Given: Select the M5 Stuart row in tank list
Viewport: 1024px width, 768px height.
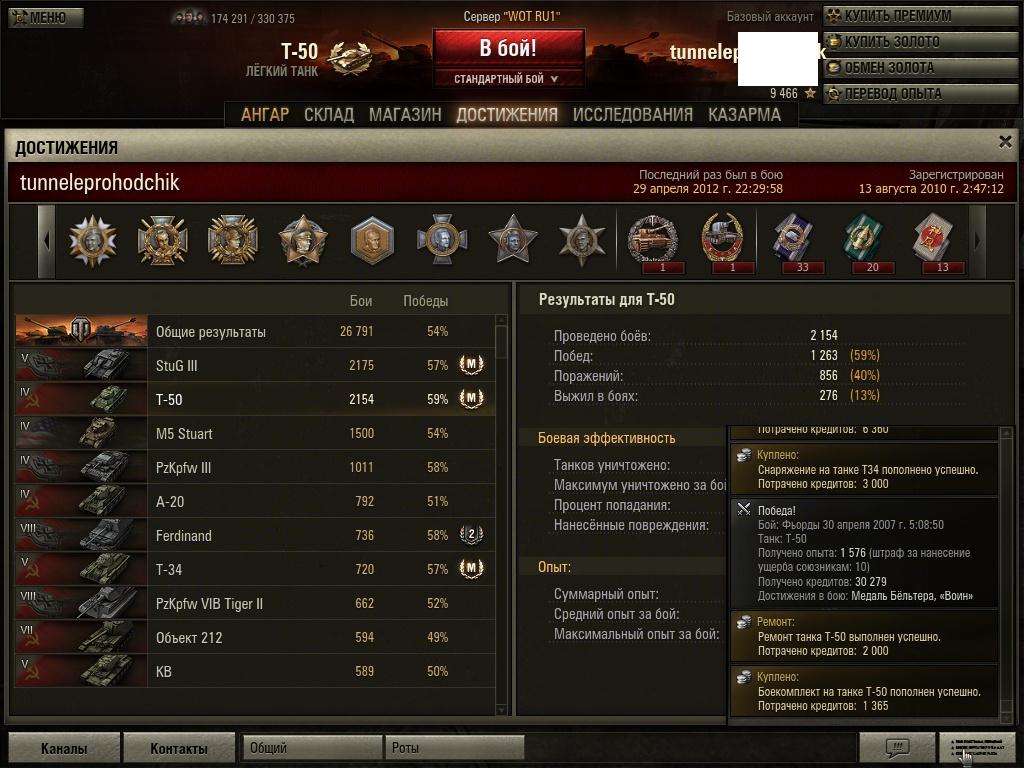Looking at the screenshot, I should pyautogui.click(x=255, y=433).
